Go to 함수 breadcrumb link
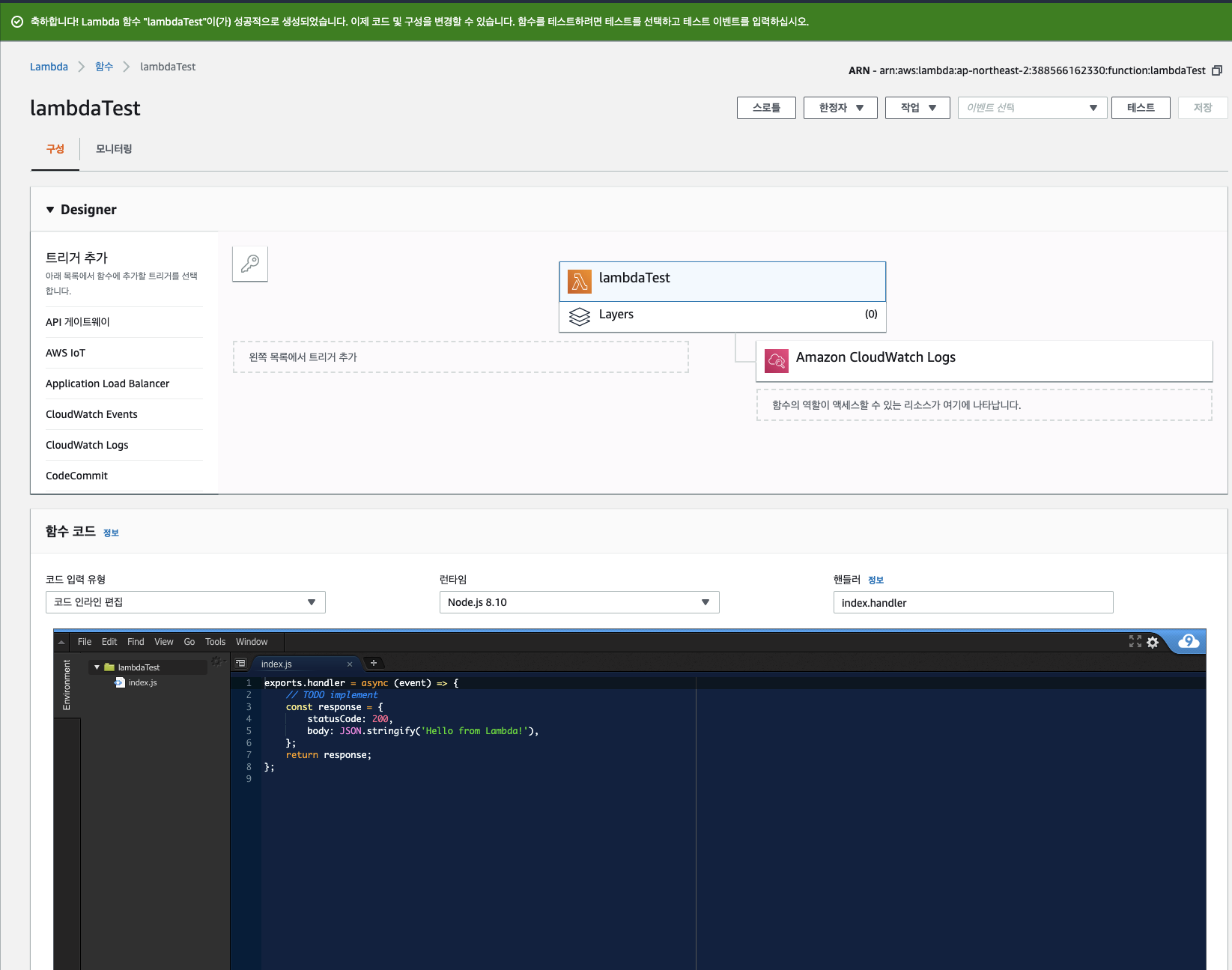 [104, 67]
